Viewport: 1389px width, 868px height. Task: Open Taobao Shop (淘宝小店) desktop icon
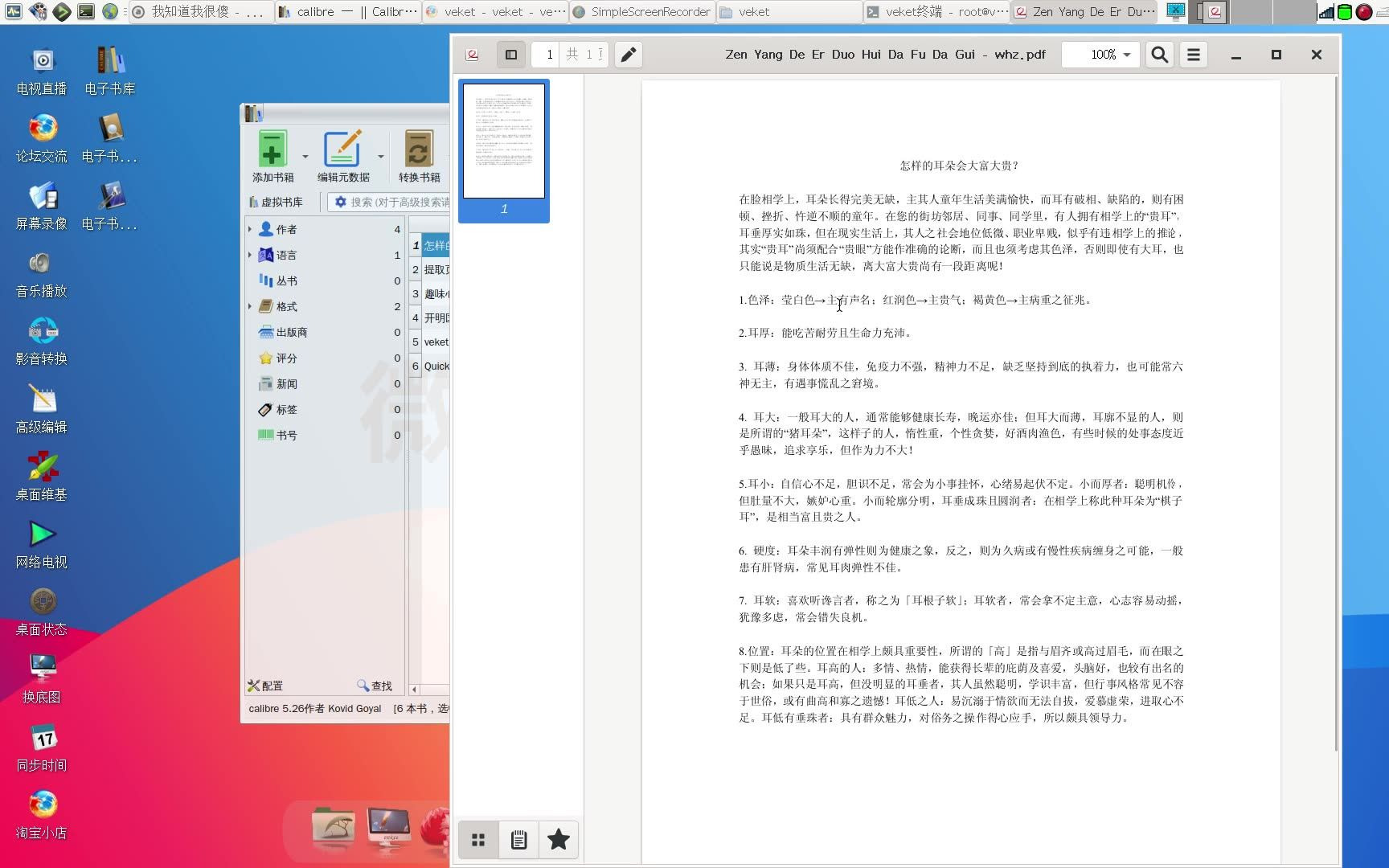tap(42, 815)
